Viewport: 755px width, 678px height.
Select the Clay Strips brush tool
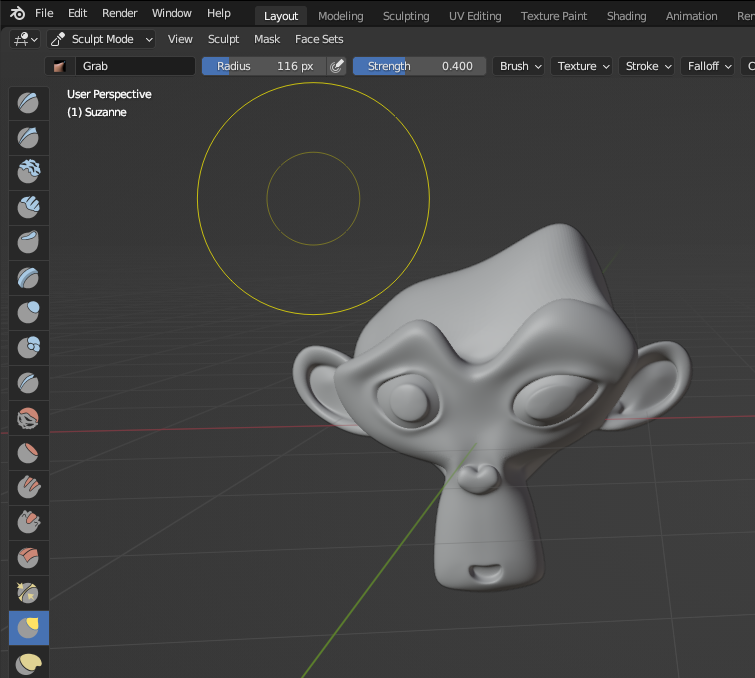click(28, 208)
